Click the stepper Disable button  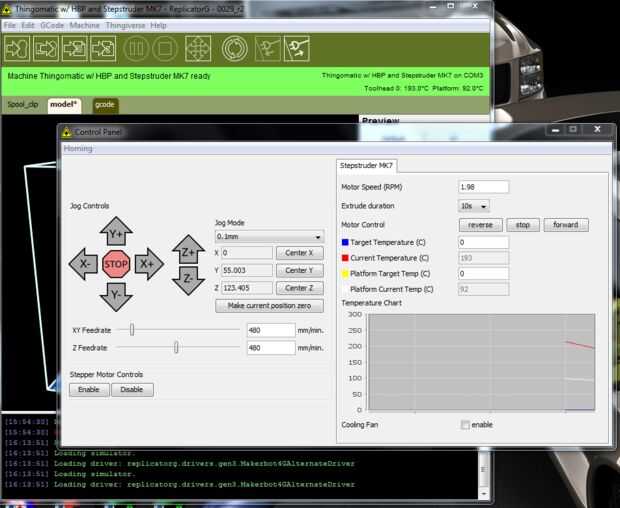coord(132,390)
